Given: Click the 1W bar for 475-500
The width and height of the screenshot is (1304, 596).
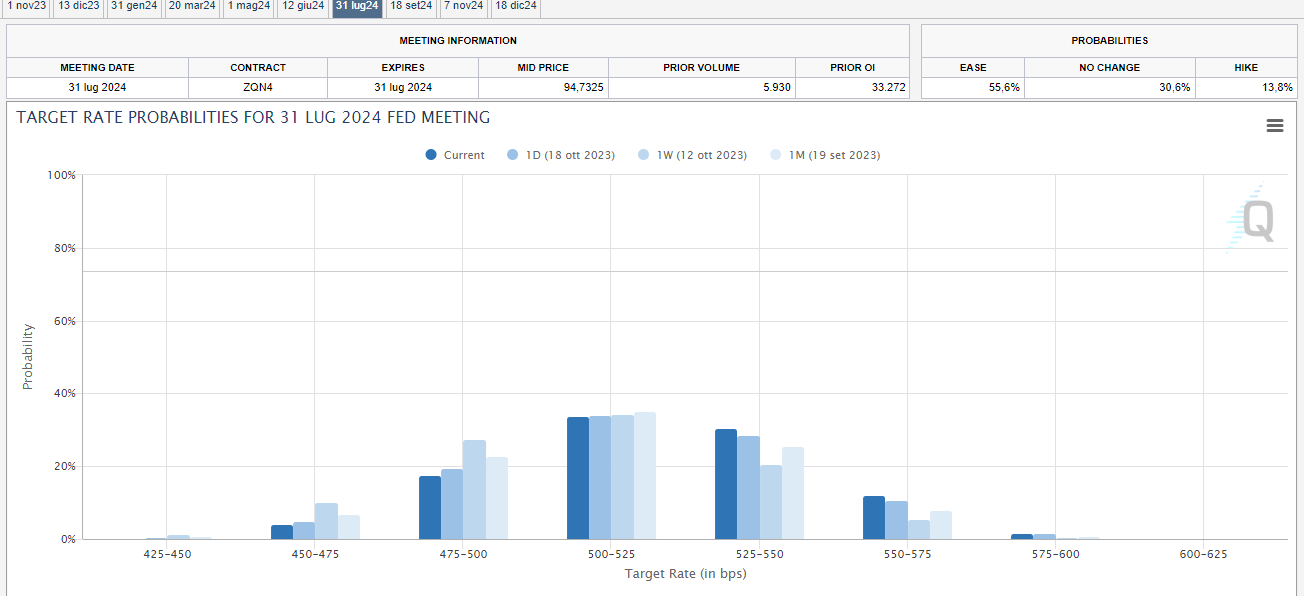Looking at the screenshot, I should pos(474,490).
